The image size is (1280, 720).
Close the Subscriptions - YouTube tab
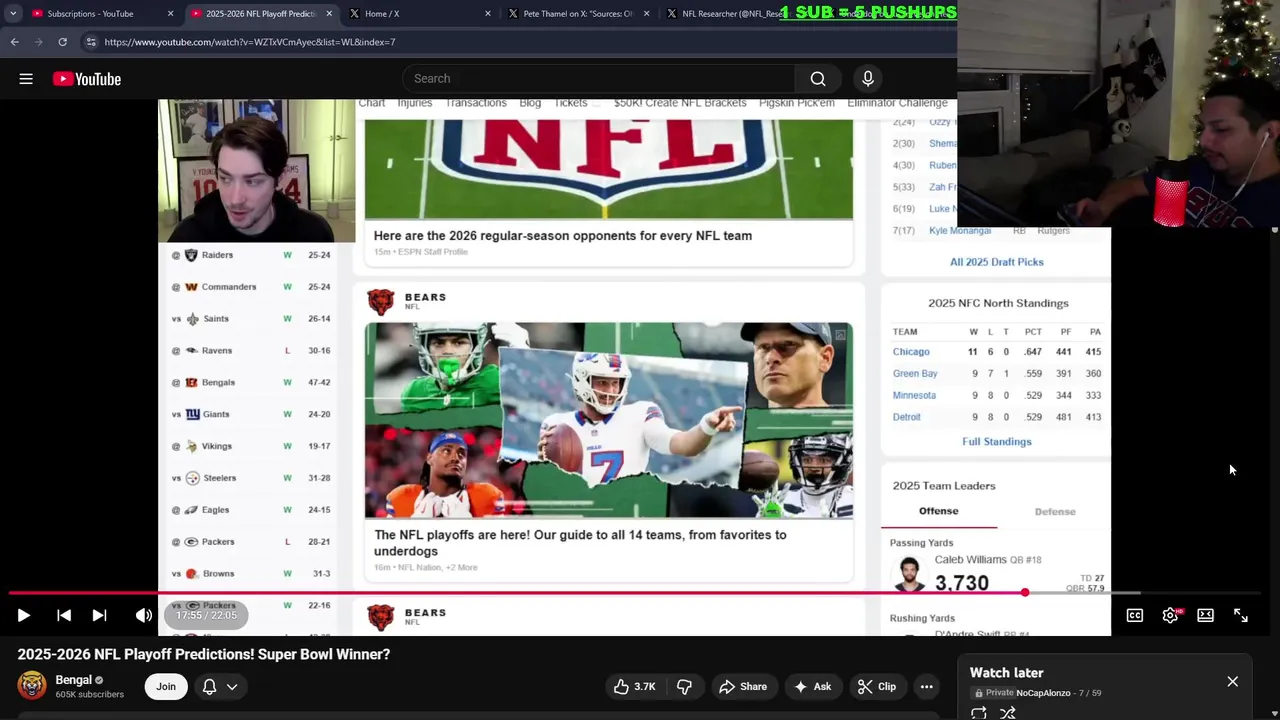point(170,14)
